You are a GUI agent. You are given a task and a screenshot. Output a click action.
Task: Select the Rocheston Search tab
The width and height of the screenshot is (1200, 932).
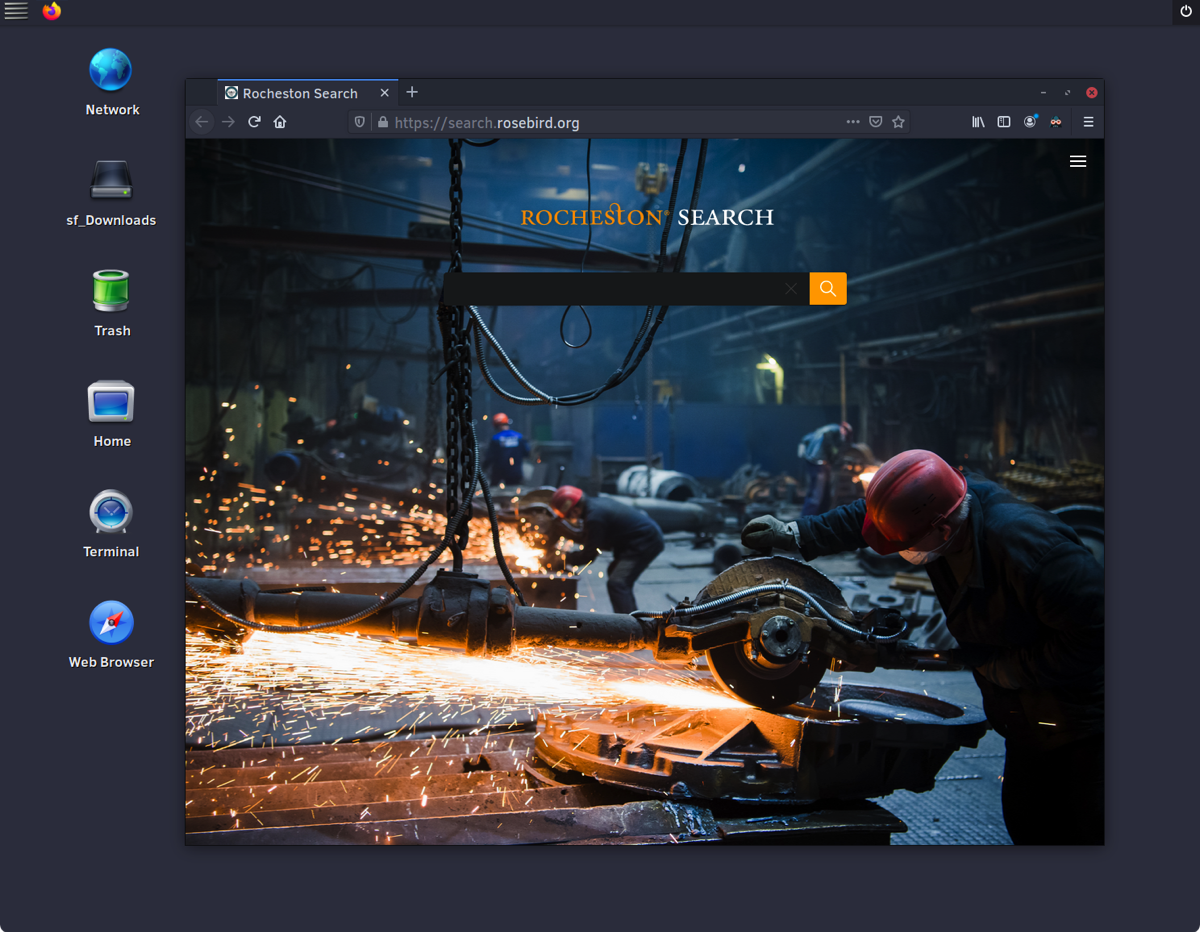(300, 93)
